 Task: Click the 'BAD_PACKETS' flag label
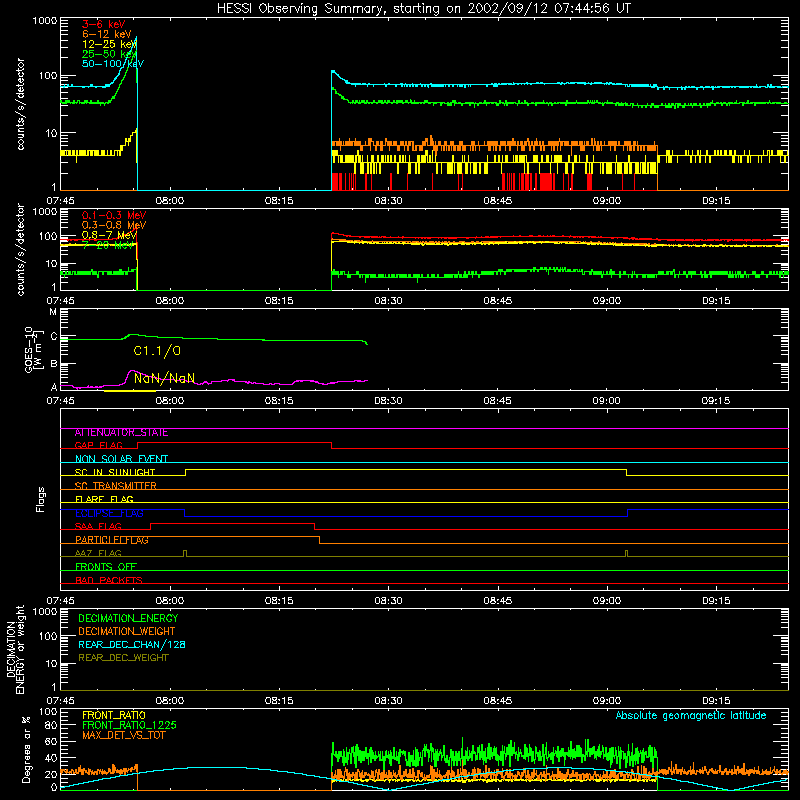(109, 580)
